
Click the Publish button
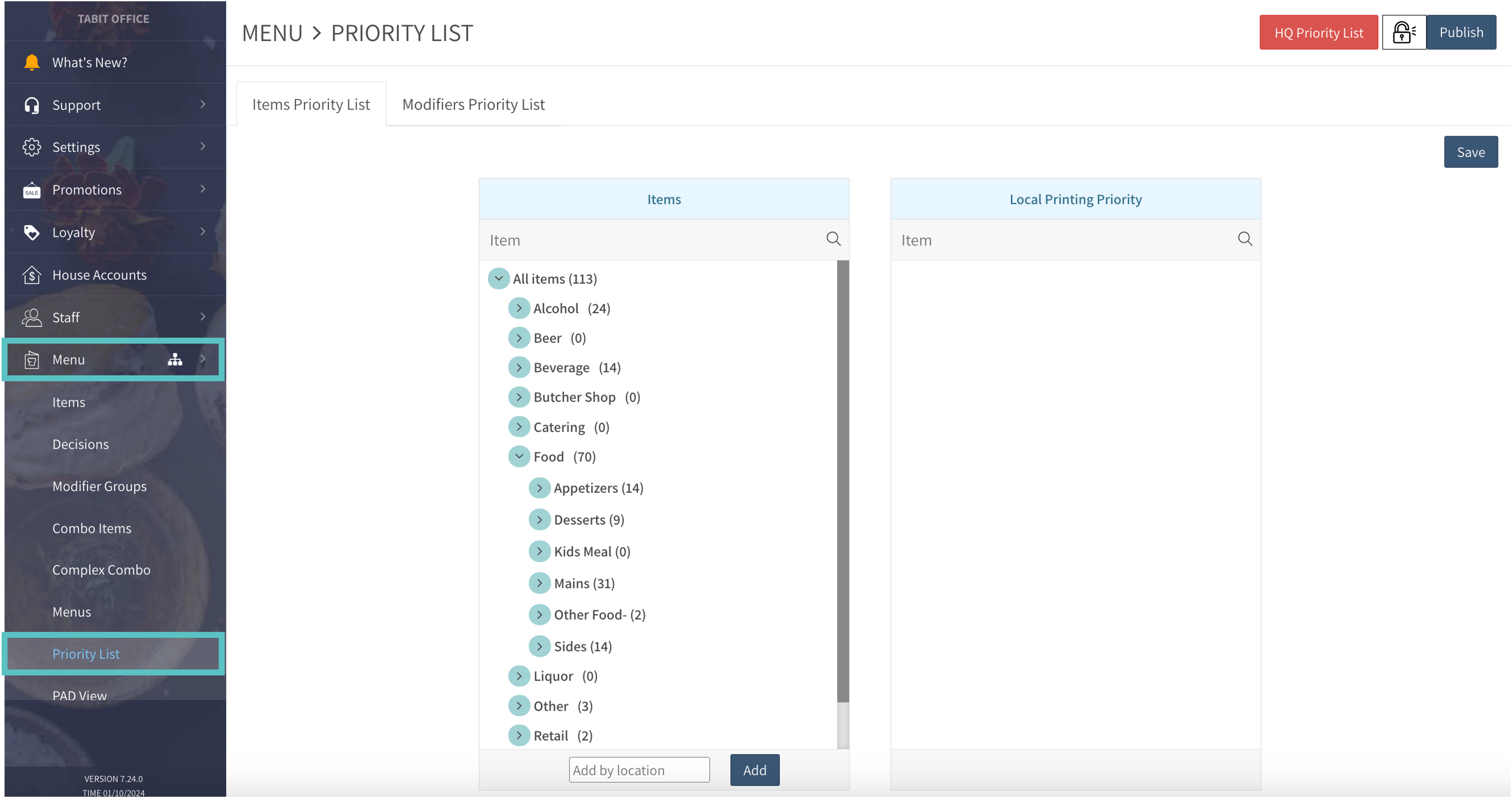[1461, 32]
